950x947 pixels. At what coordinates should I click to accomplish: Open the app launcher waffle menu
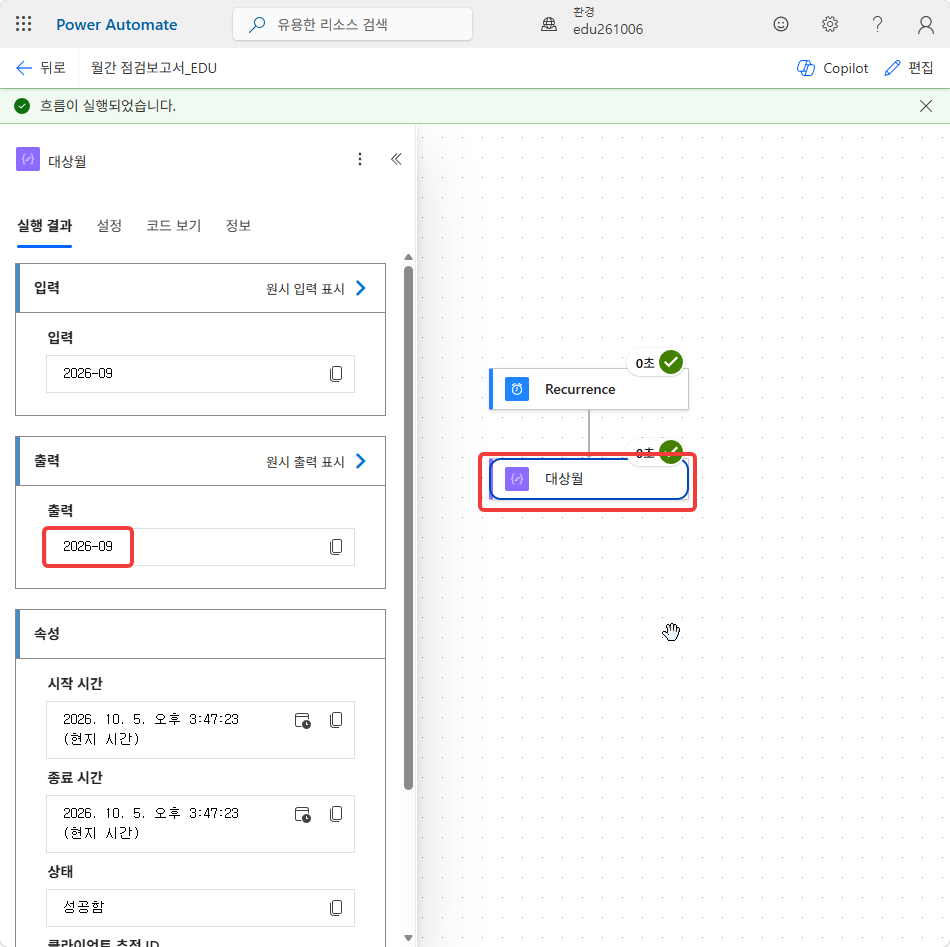[x=24, y=24]
